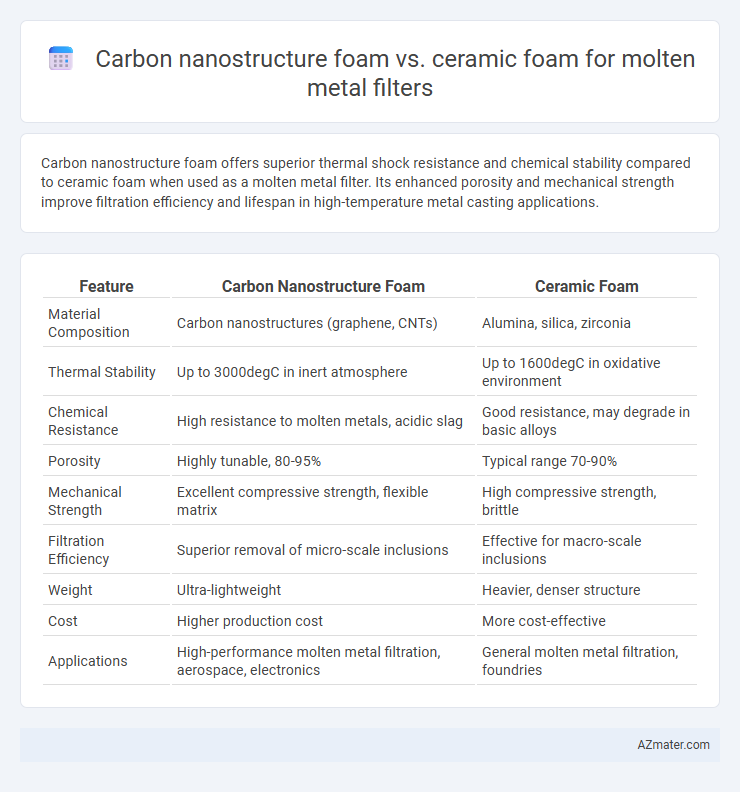Click the calendar table icon beside title
The image size is (740, 792).
[x=61, y=59]
